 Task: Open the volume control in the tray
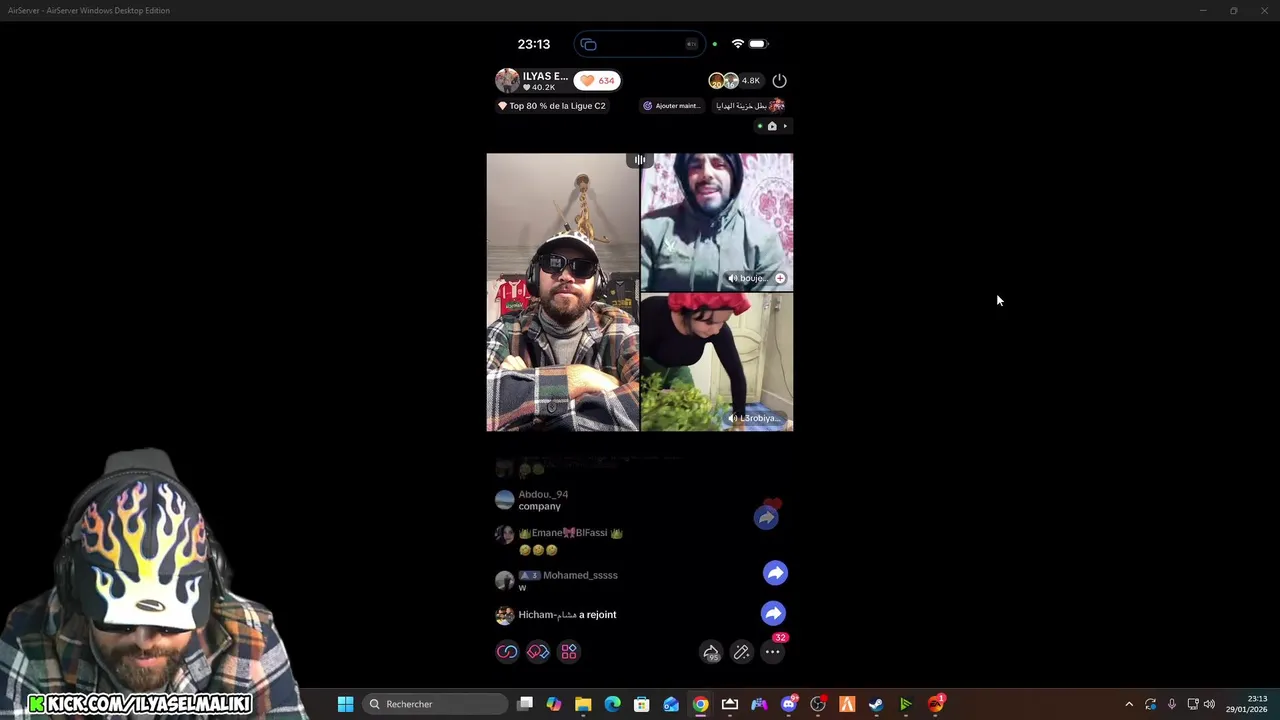click(1209, 704)
